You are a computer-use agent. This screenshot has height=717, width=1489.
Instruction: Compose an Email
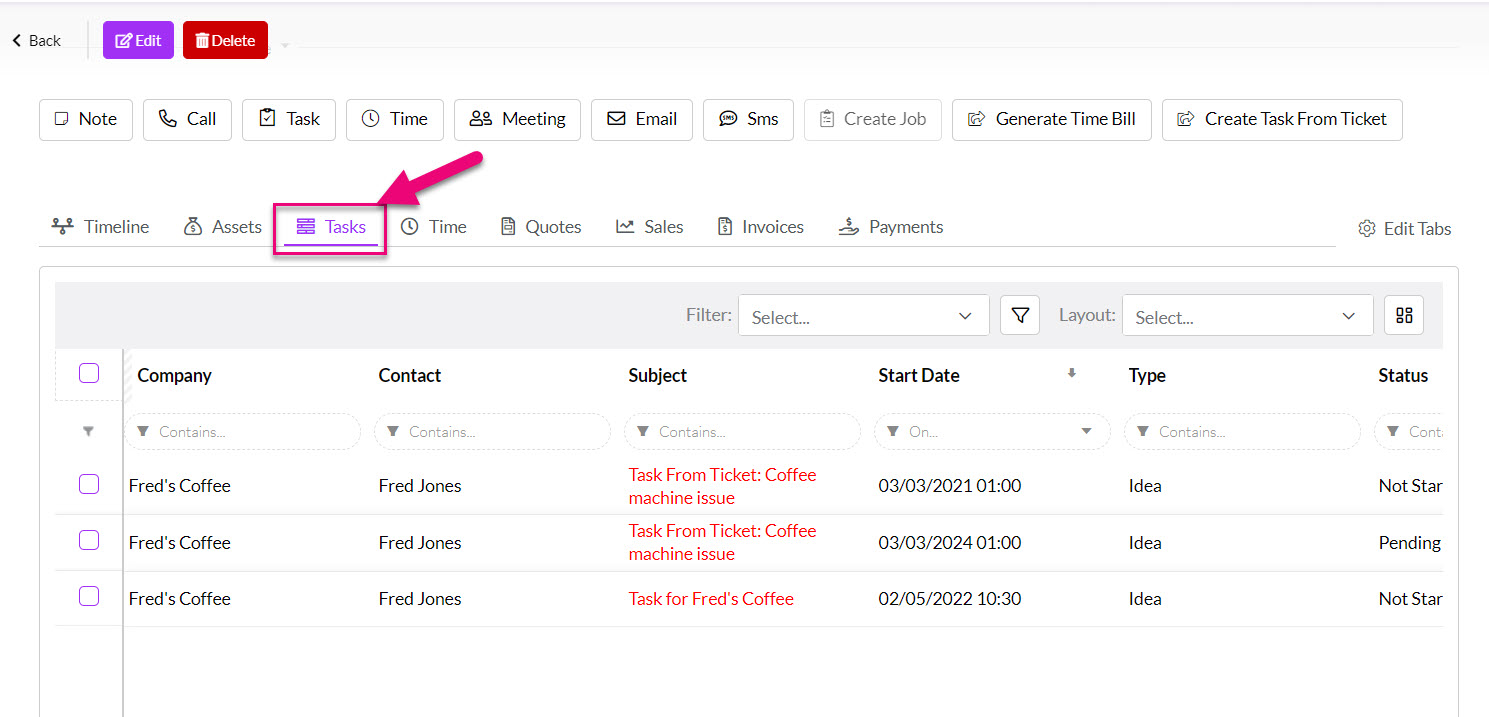642,119
